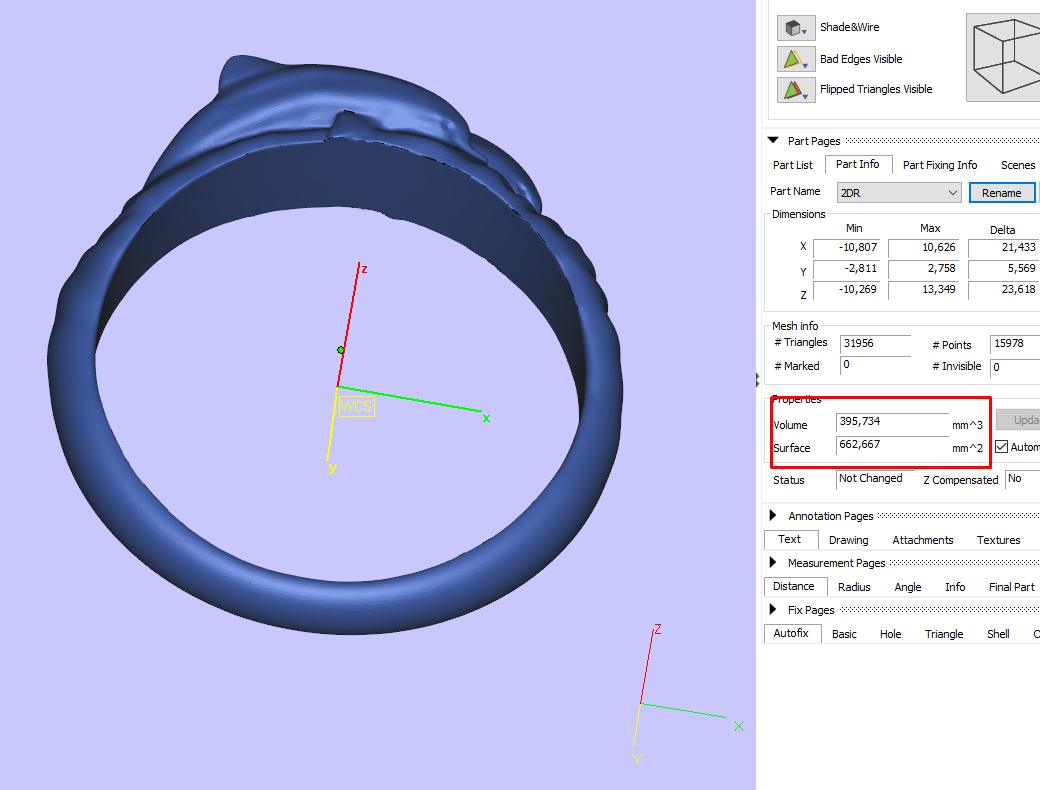
Task: Toggle the Flipped Triangles Visible icon
Action: click(x=796, y=90)
